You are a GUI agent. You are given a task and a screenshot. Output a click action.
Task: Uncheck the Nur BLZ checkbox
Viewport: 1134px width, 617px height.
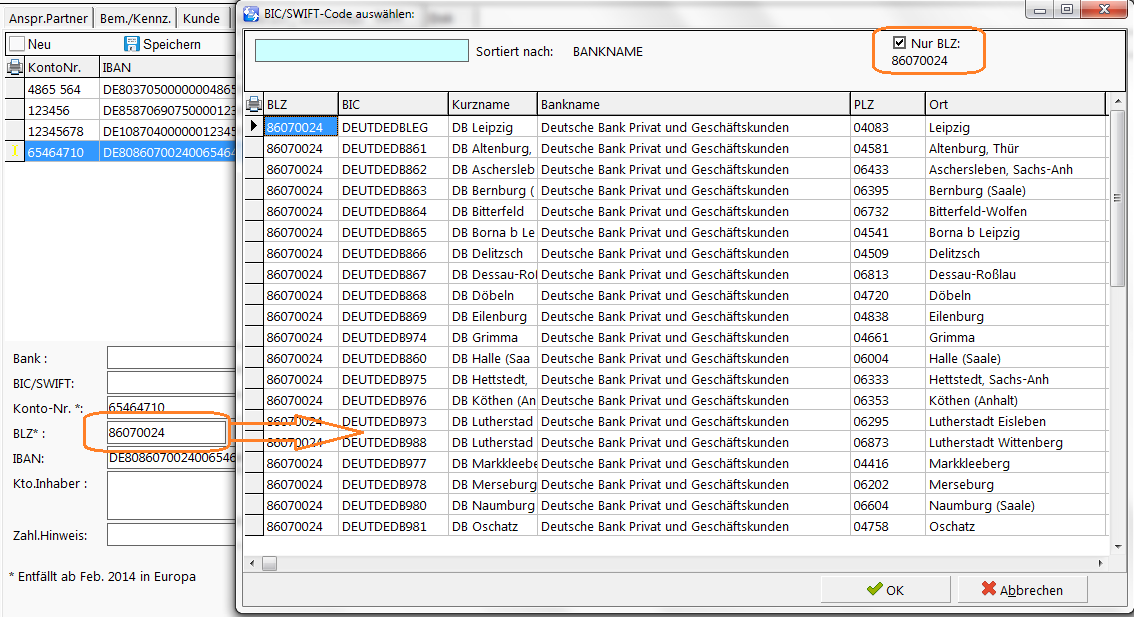click(x=899, y=43)
